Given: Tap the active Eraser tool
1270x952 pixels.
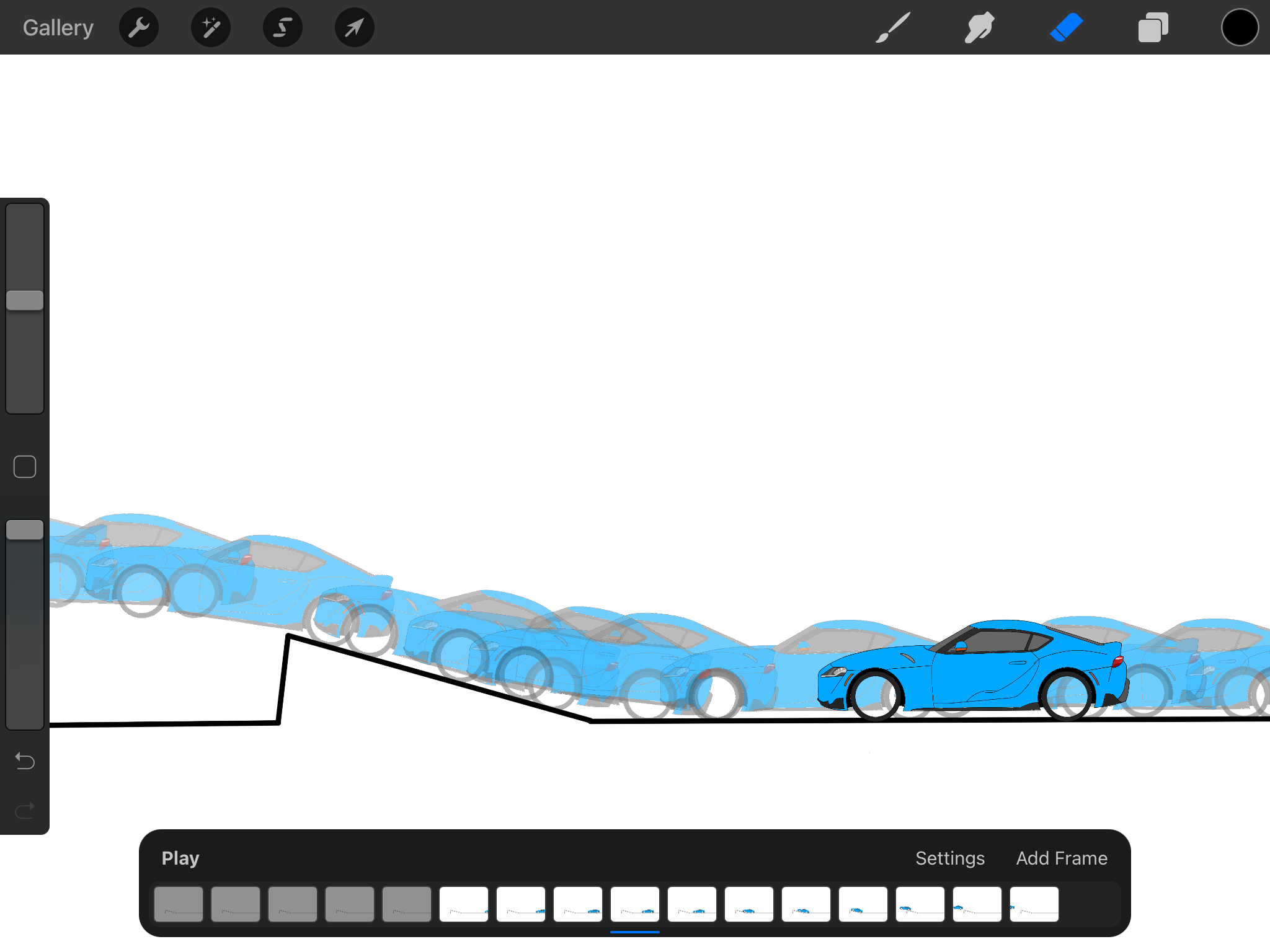Looking at the screenshot, I should [x=1067, y=27].
